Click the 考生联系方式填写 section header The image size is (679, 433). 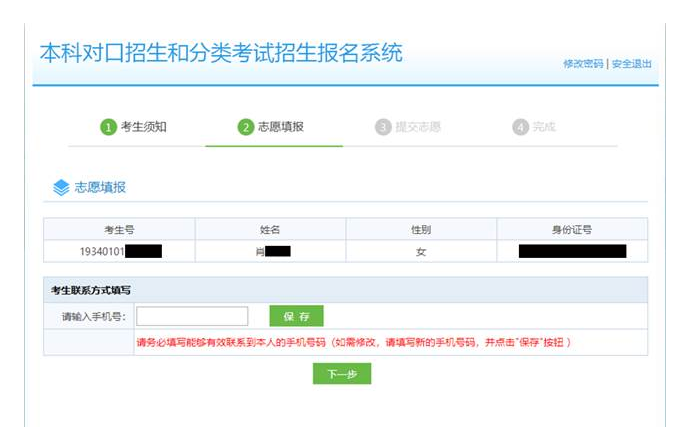[x=91, y=290]
